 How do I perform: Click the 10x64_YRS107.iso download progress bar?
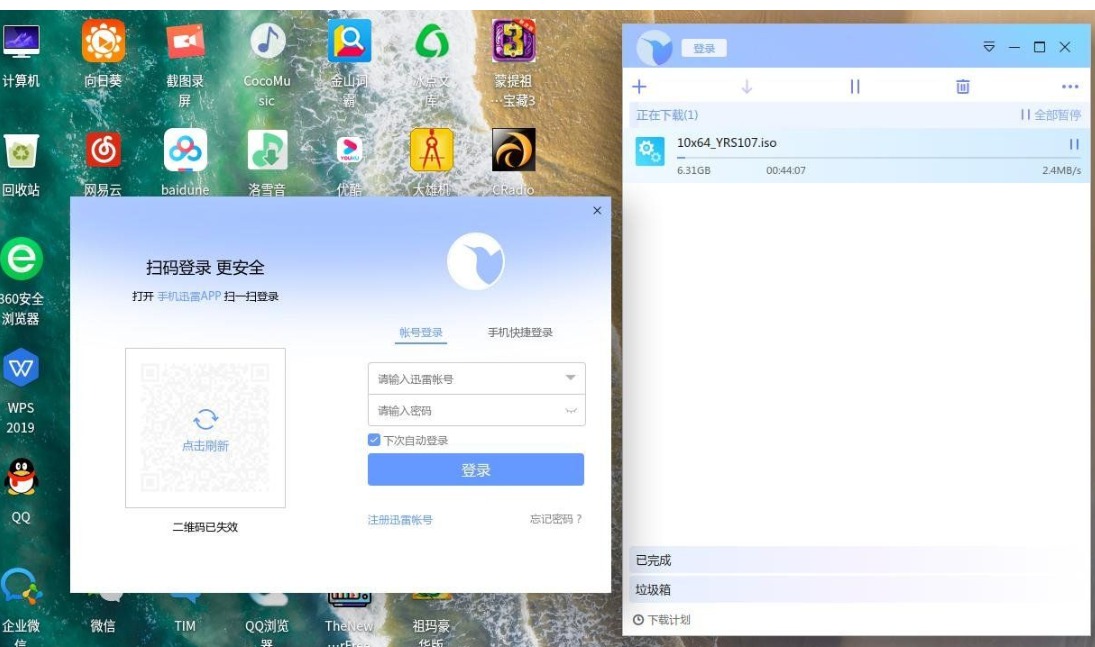pyautogui.click(x=879, y=159)
